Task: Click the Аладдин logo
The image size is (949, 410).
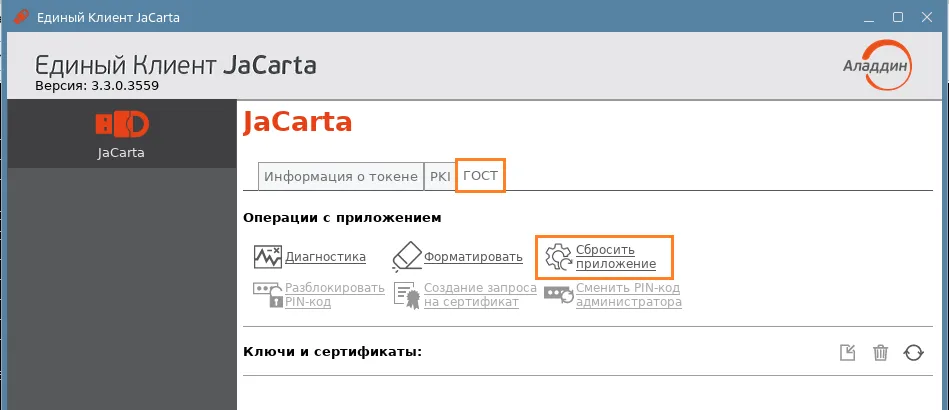Action: [x=878, y=65]
